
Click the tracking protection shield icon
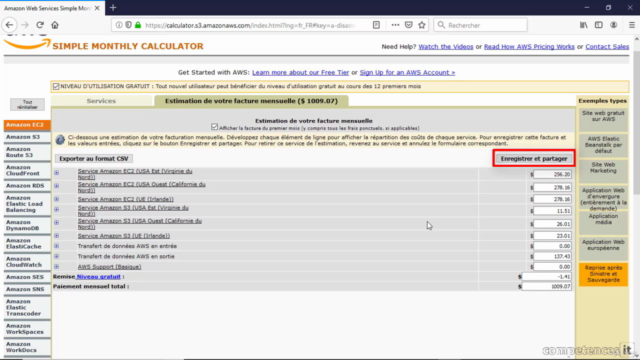pyautogui.click(x=129, y=25)
